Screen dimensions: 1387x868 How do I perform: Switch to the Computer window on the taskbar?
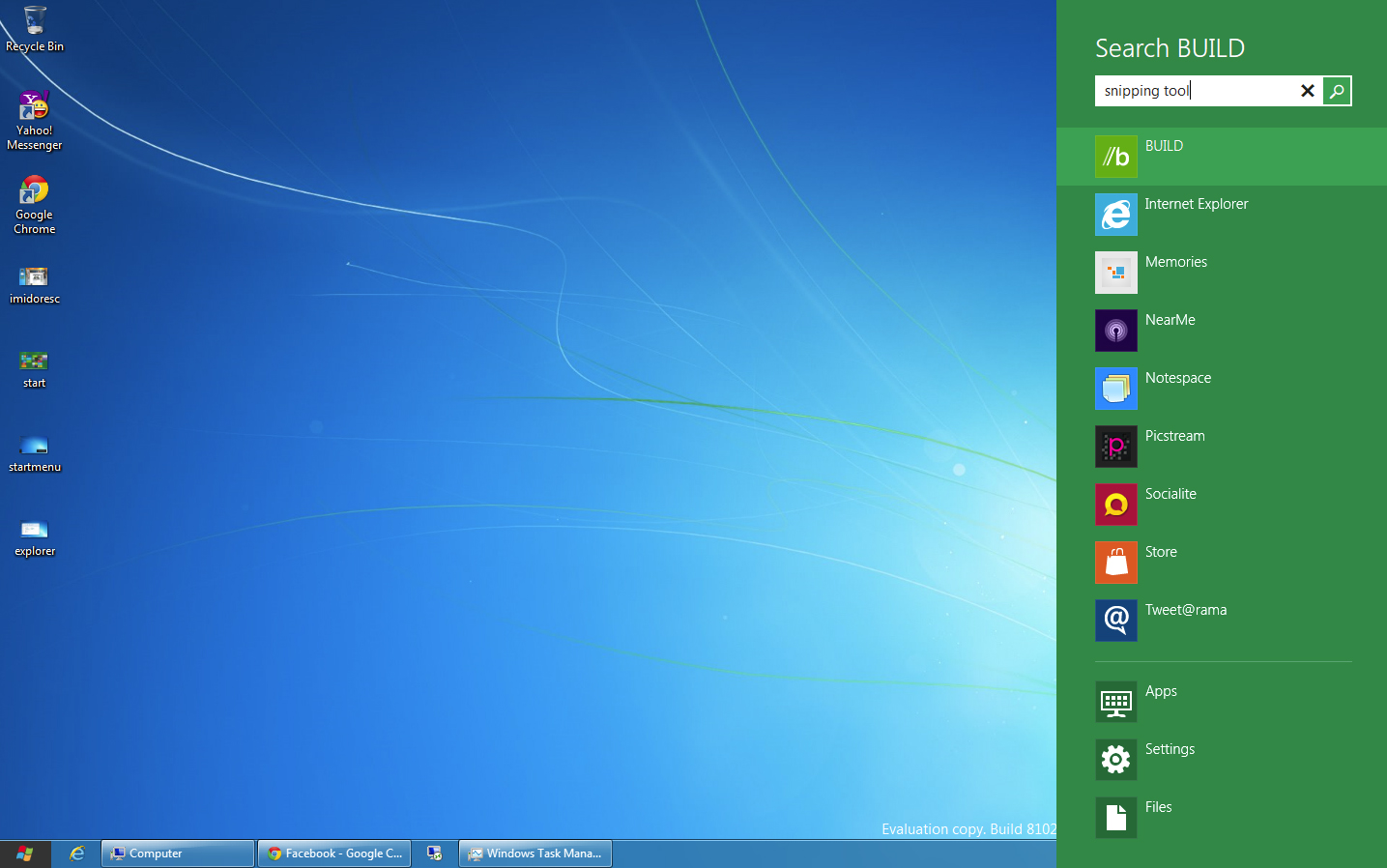178,854
